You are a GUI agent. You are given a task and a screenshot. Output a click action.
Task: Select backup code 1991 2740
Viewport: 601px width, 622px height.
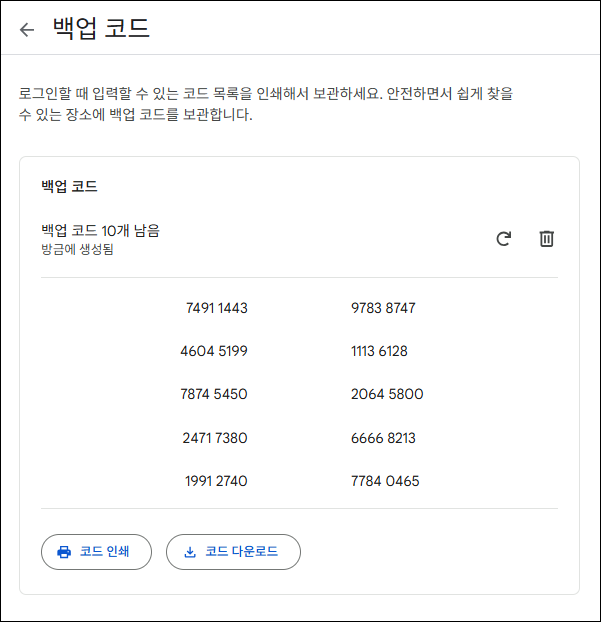point(216,481)
